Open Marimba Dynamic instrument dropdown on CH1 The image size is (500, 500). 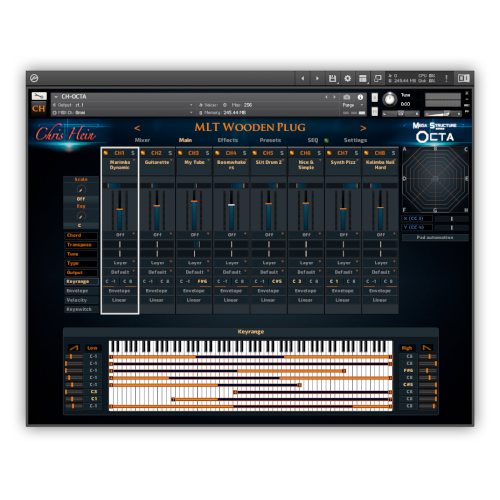(120, 165)
